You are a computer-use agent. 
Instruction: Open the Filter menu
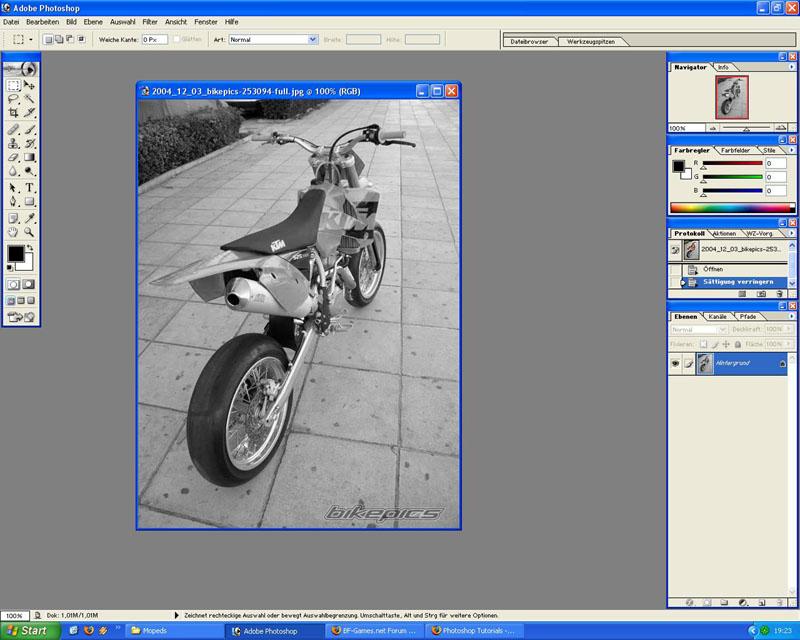pyautogui.click(x=150, y=21)
